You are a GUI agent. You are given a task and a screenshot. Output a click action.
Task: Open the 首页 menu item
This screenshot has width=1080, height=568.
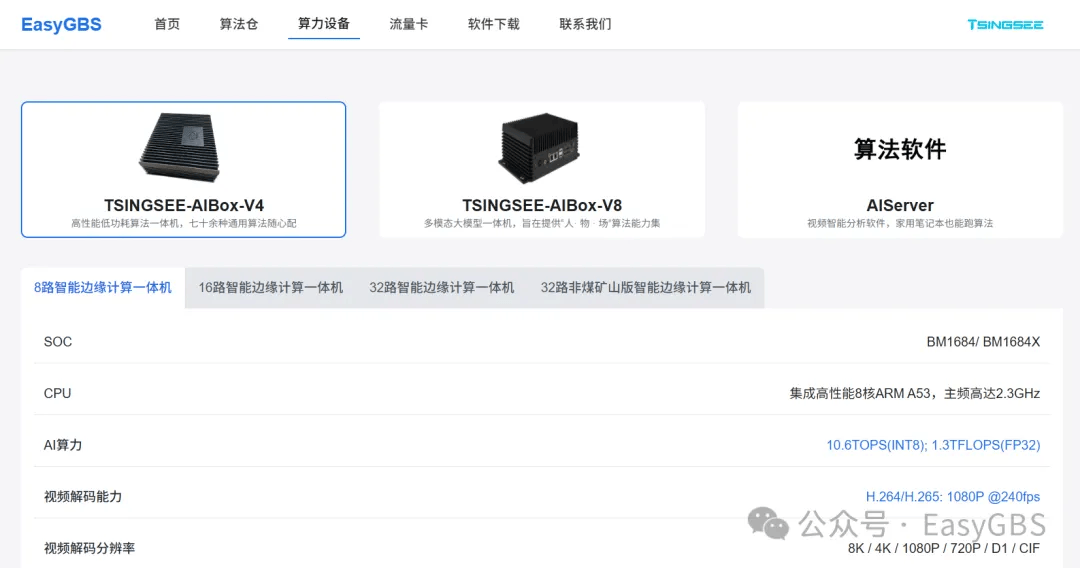pyautogui.click(x=167, y=24)
